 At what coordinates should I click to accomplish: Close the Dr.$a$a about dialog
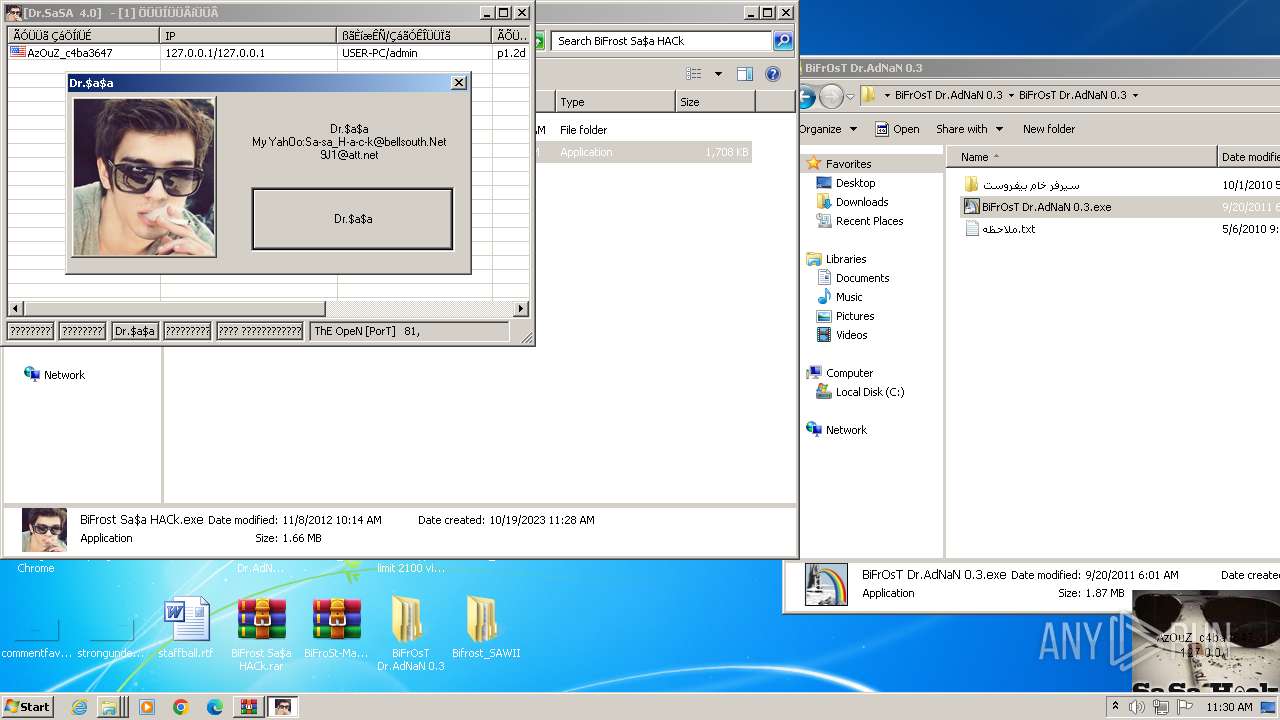coord(459,83)
